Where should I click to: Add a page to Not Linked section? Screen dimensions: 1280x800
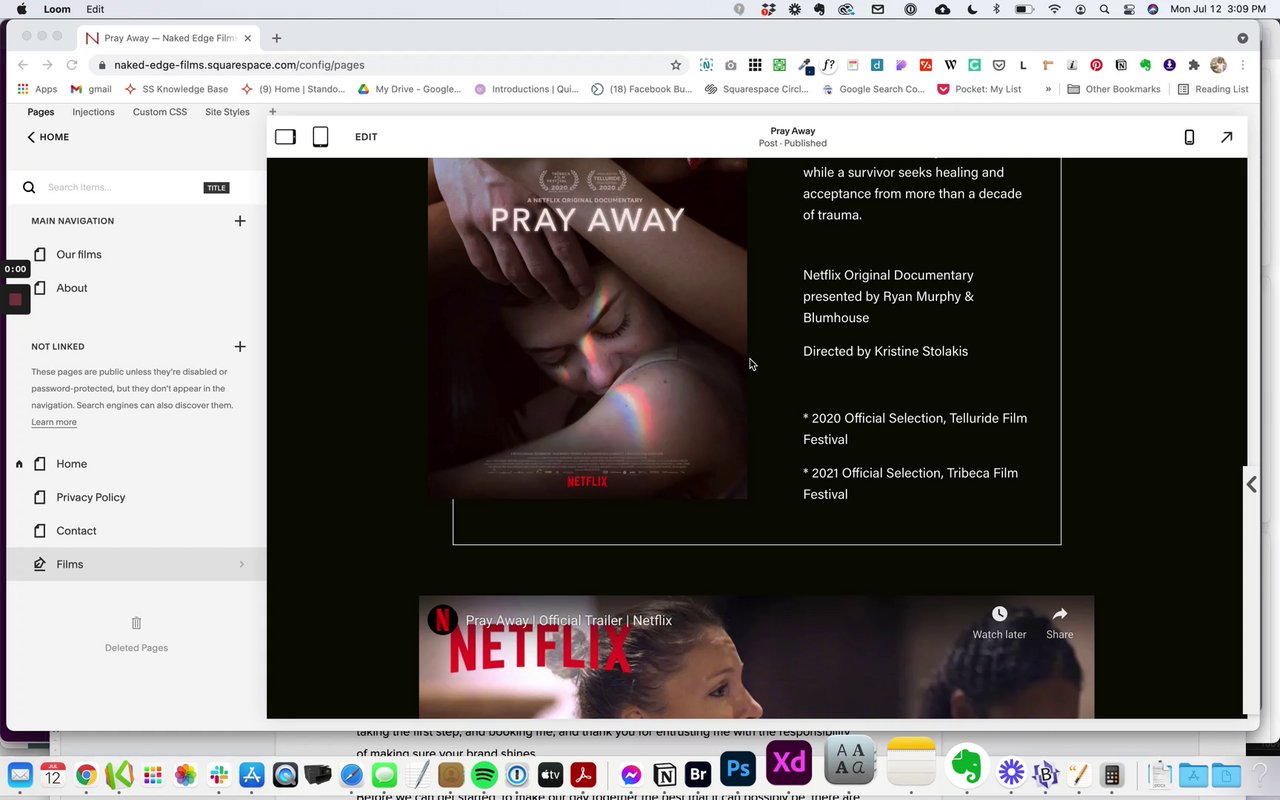point(240,347)
